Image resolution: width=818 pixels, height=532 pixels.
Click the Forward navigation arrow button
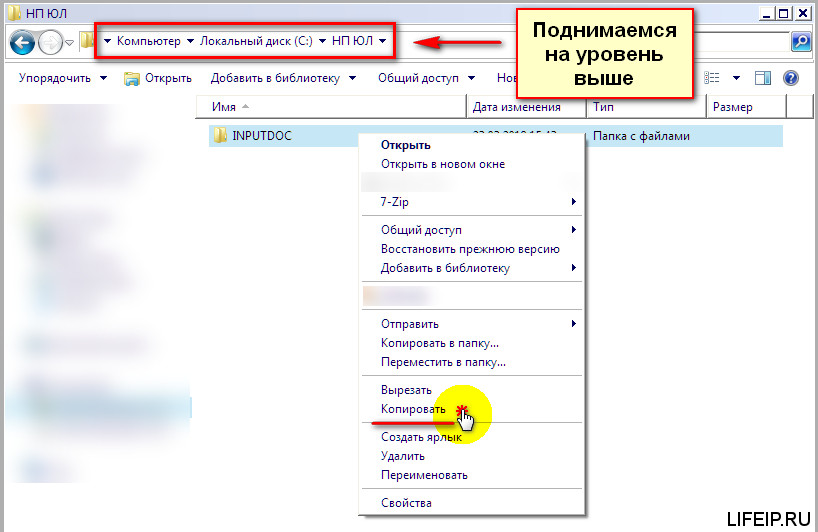pyautogui.click(x=51, y=42)
